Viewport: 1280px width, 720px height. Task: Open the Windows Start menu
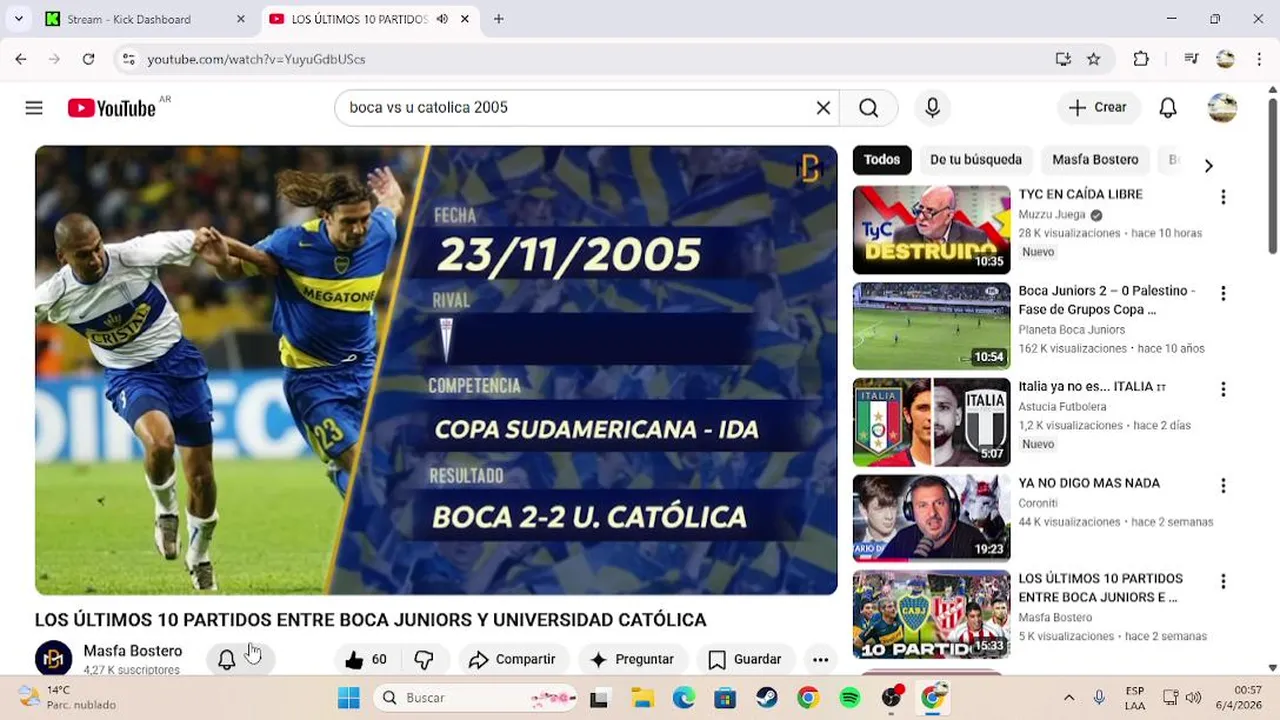pyautogui.click(x=348, y=698)
